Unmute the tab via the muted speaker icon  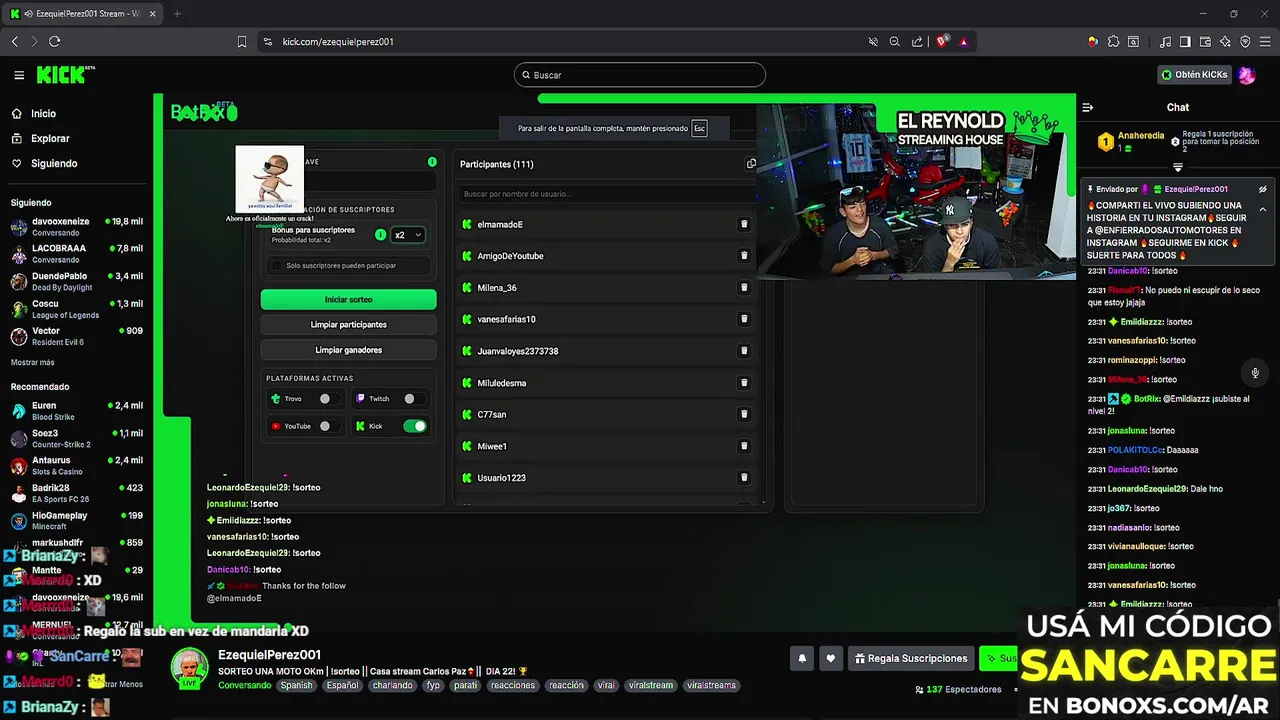click(873, 42)
